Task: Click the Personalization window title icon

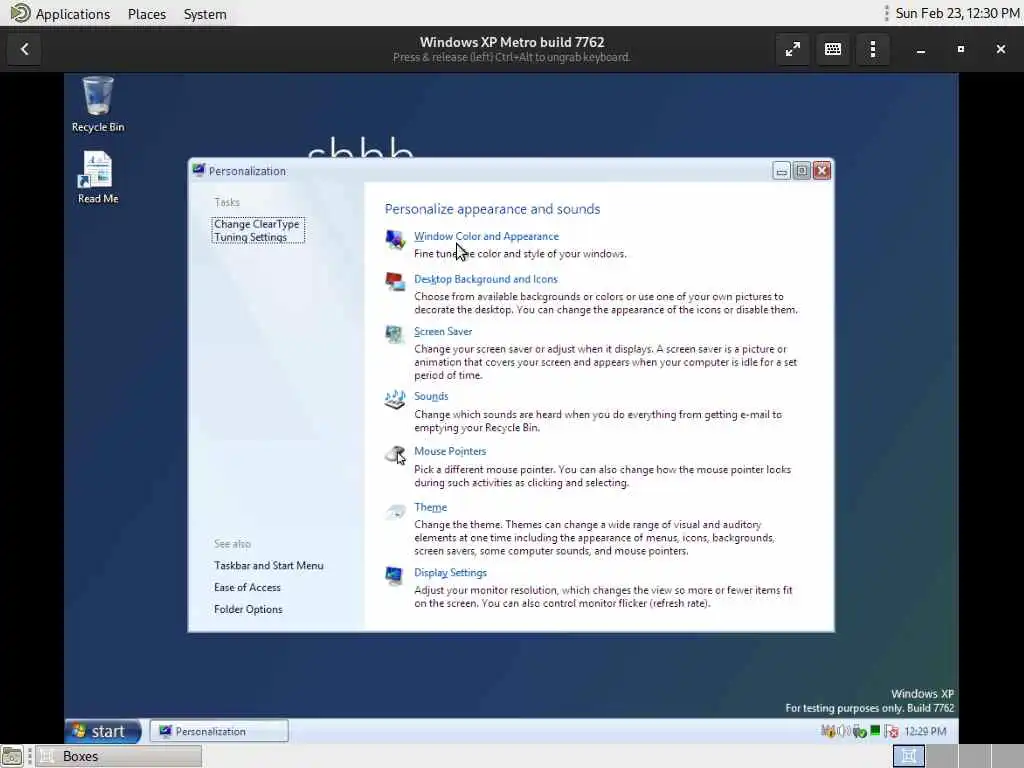Action: 199,170
